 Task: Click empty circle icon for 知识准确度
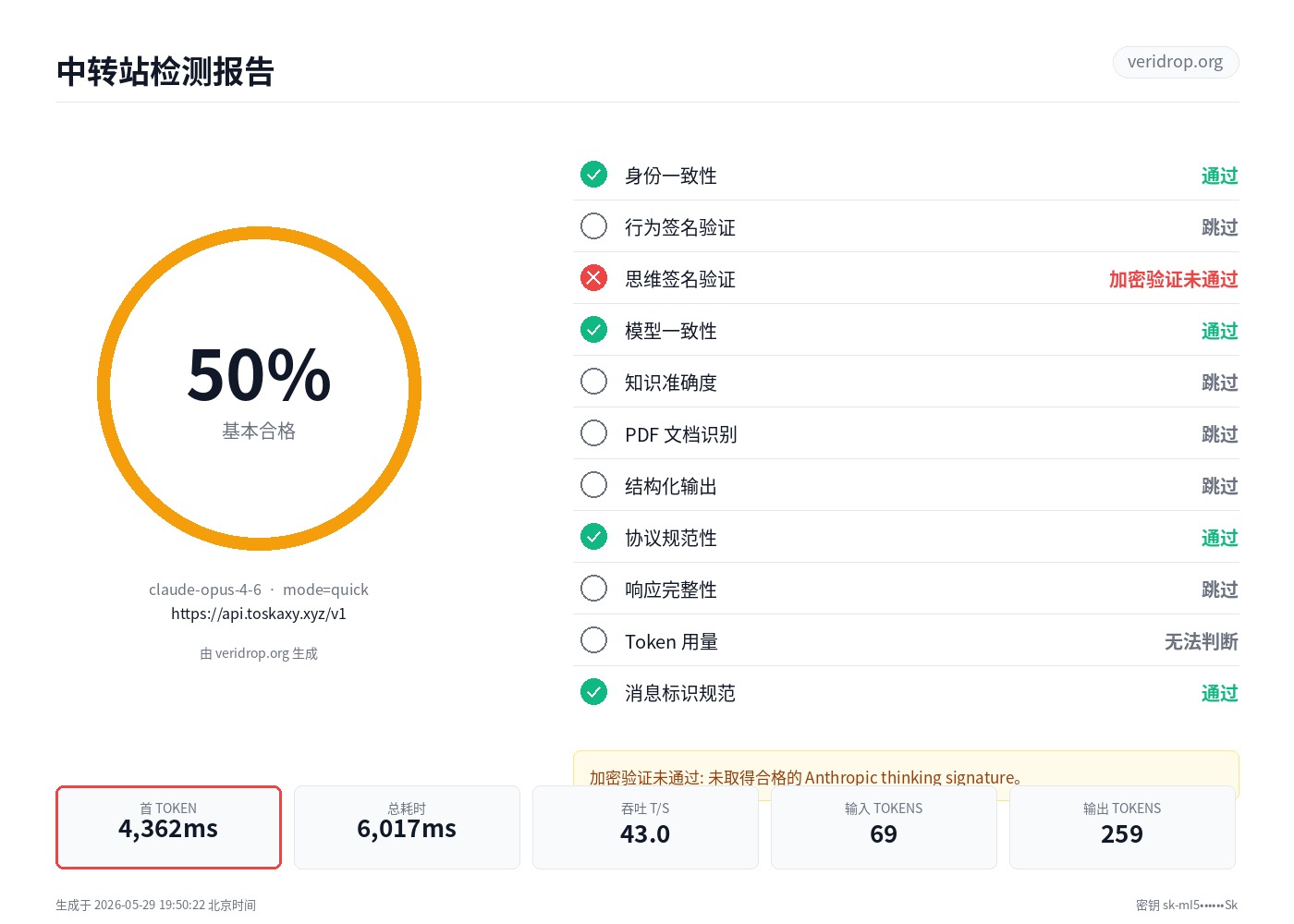pos(593,382)
